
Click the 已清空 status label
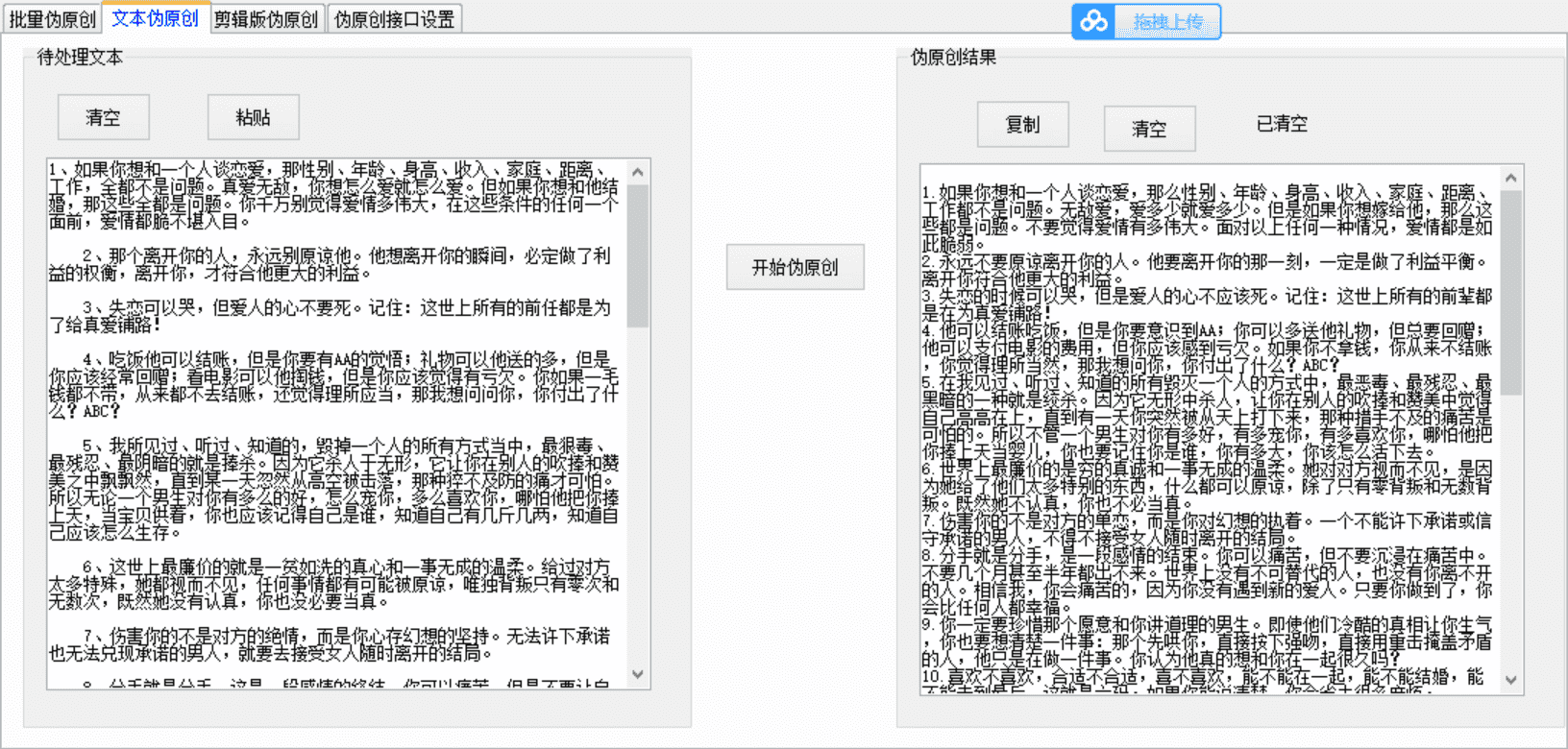pyautogui.click(x=1282, y=124)
